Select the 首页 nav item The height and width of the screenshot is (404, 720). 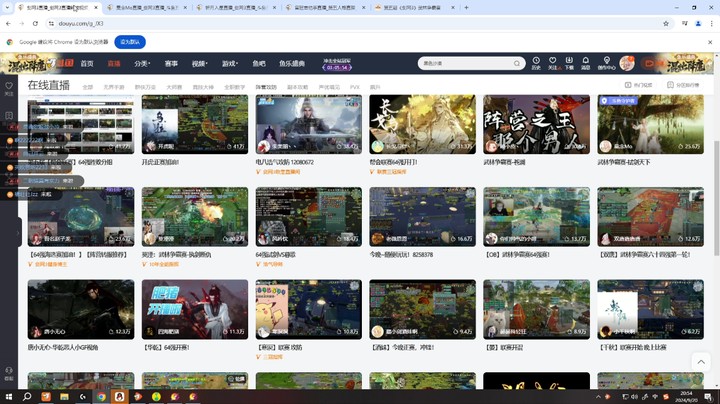click(x=87, y=63)
